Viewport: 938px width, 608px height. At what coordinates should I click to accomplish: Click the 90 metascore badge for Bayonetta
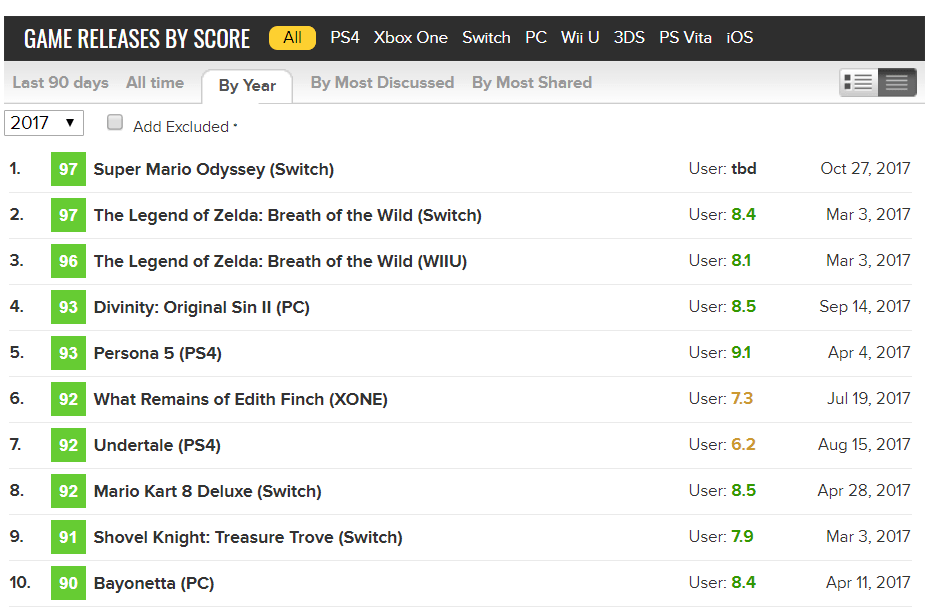coord(68,583)
